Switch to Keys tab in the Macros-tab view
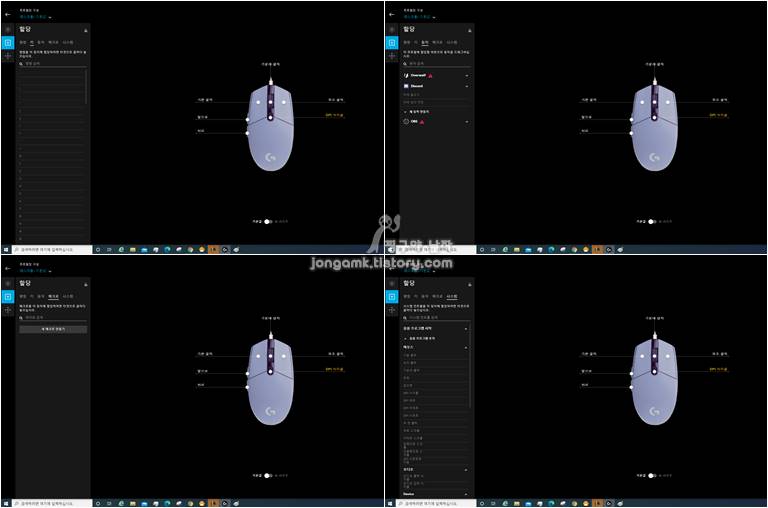 (x=32, y=296)
